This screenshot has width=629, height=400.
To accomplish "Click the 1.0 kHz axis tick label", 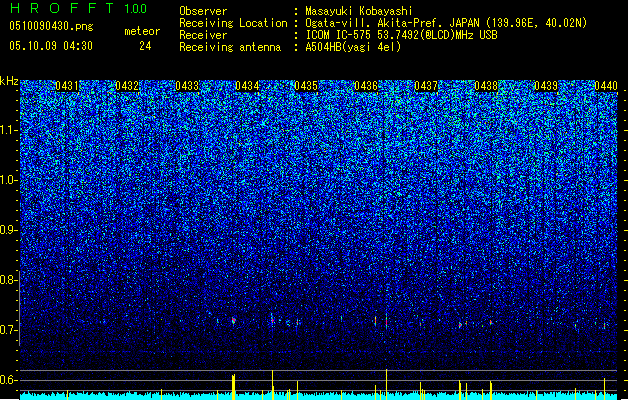I will pyautogui.click(x=8, y=180).
